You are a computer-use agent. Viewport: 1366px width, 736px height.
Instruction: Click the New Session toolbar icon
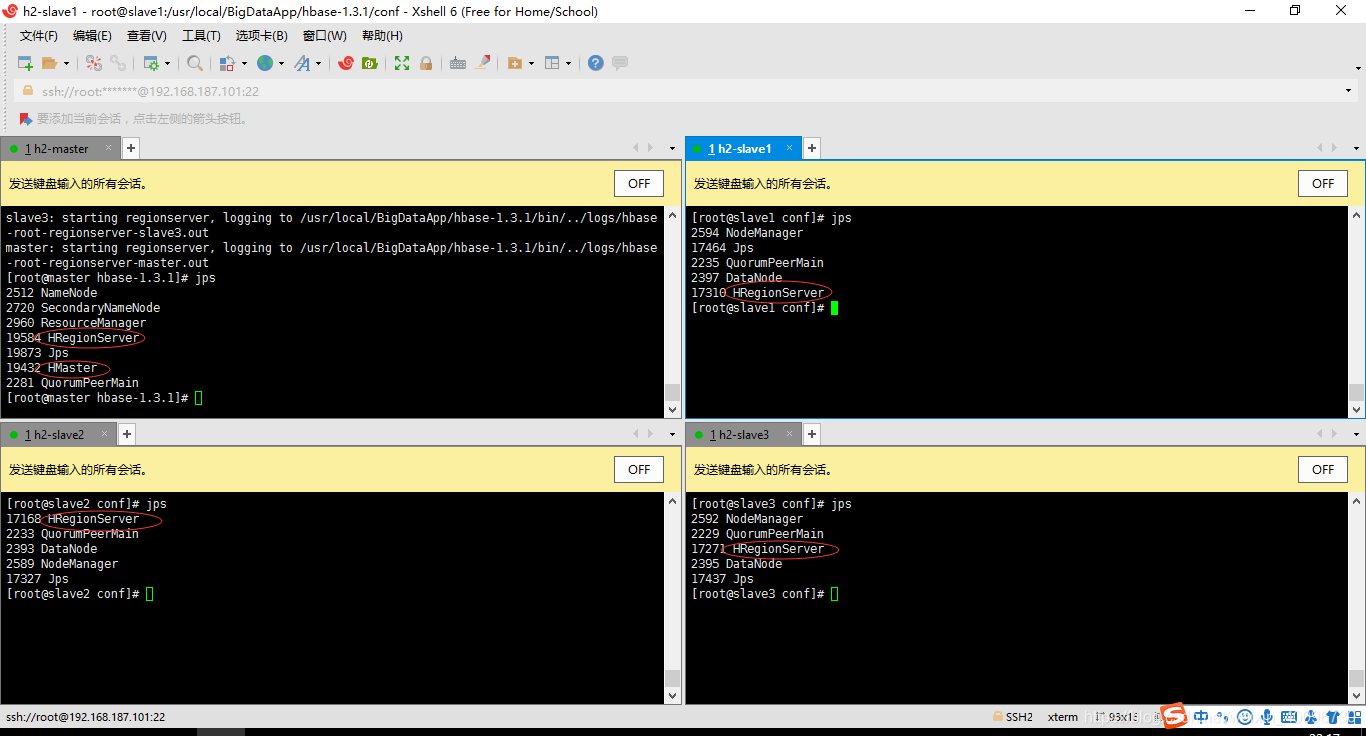26,63
